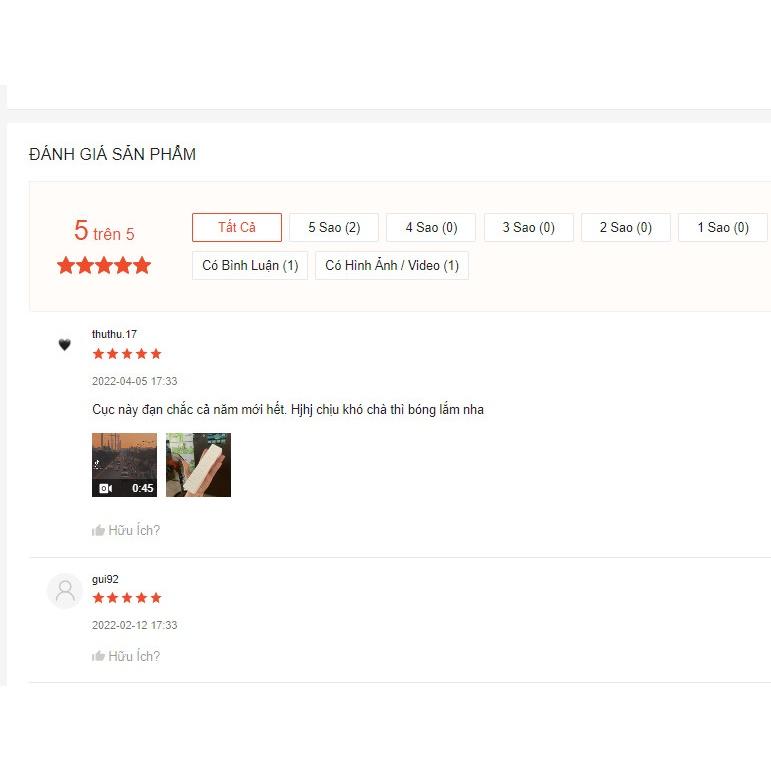
Task: Click star rating on gui92's review
Action: [x=127, y=598]
